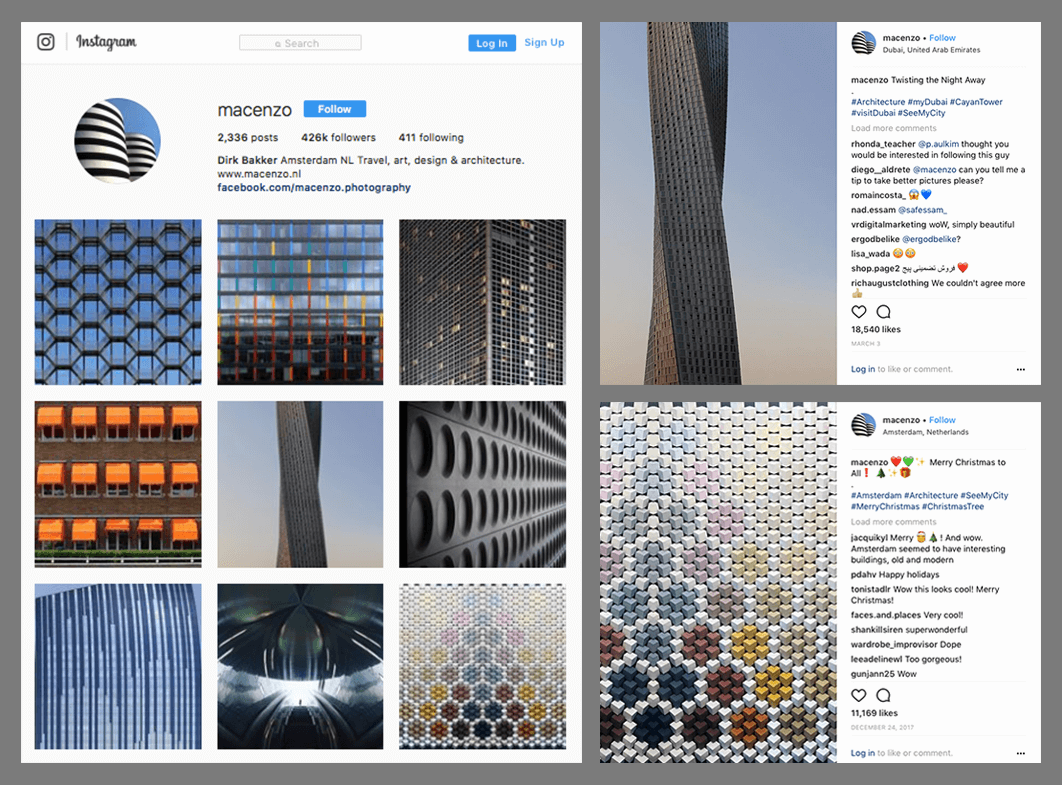Follow macenzo from the Dubai post
The image size is (1062, 785).
pyautogui.click(x=942, y=38)
